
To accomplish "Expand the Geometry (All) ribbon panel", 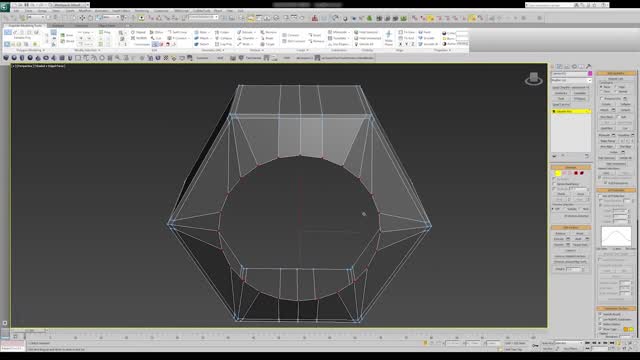I will click(213, 50).
